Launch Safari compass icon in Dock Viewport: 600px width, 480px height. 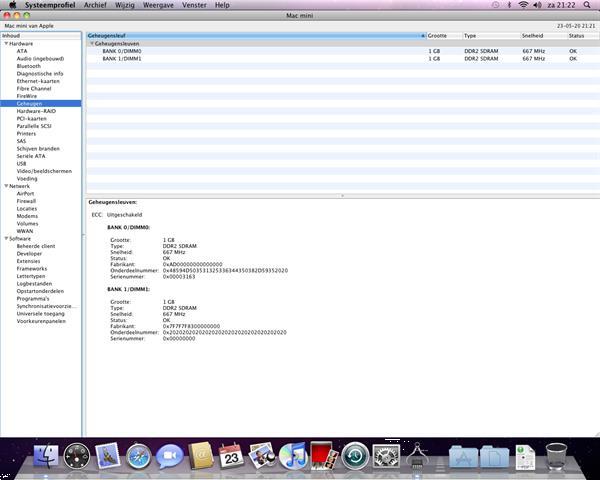139,456
